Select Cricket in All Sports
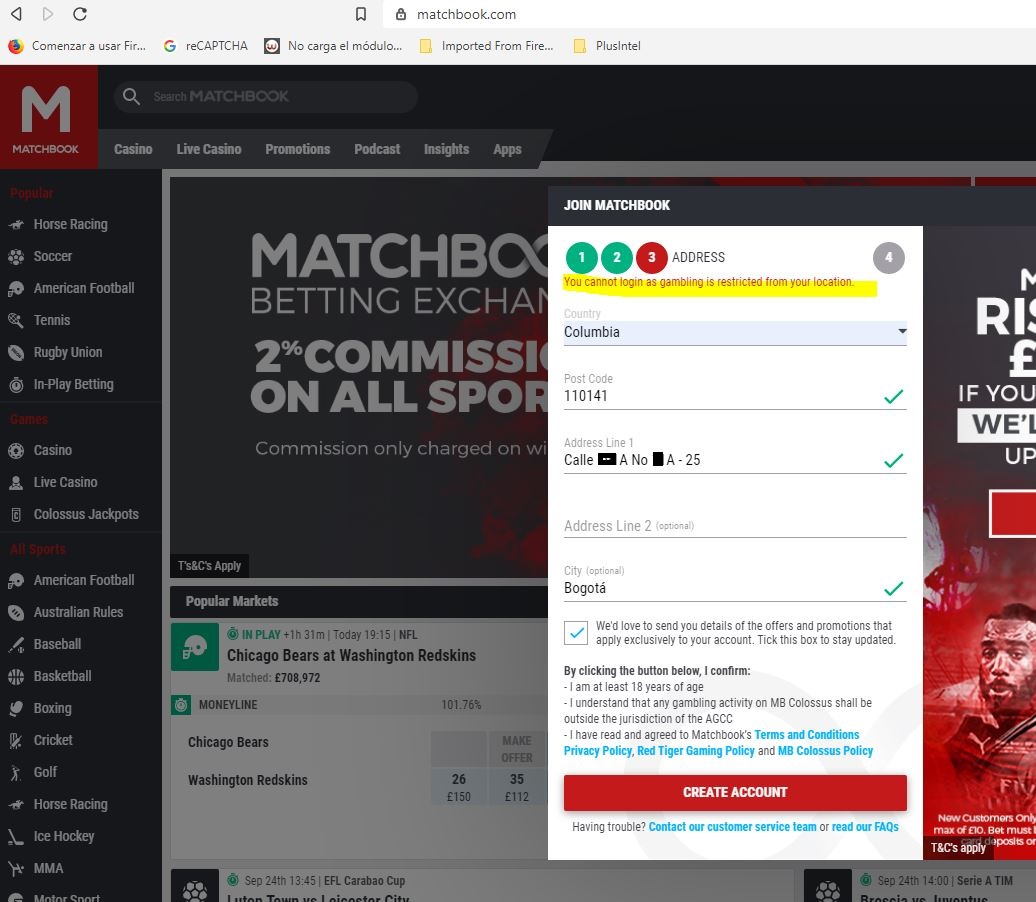1036x902 pixels. click(81, 740)
